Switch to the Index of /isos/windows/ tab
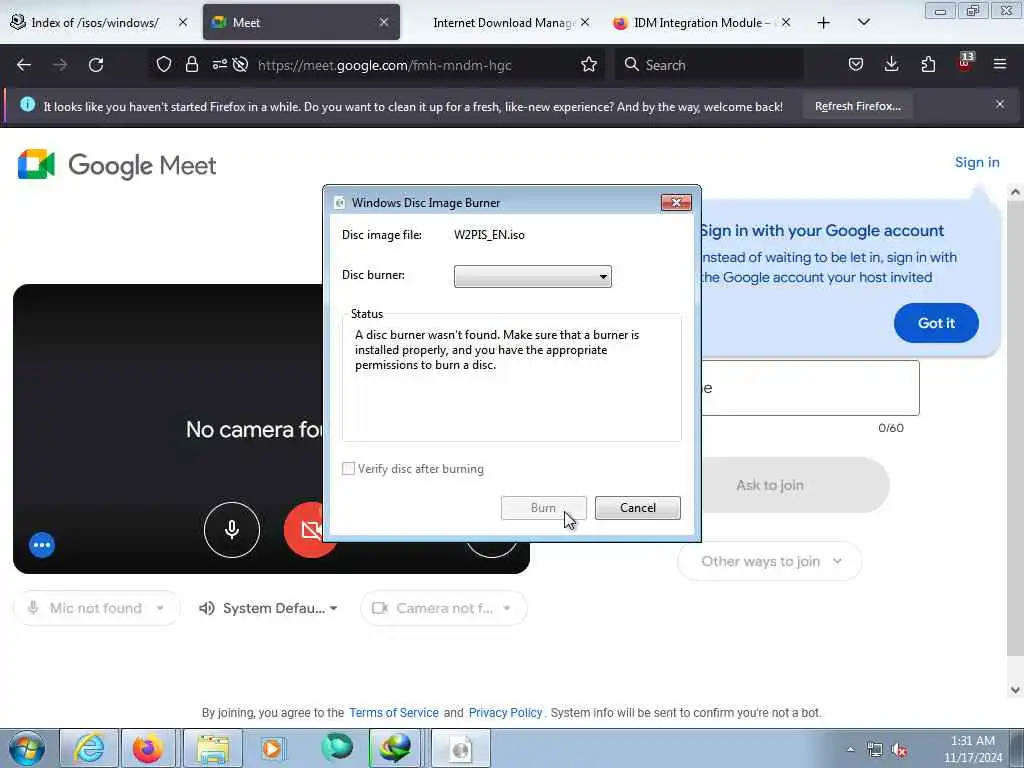Image resolution: width=1024 pixels, height=768 pixels. pyautogui.click(x=95, y=22)
